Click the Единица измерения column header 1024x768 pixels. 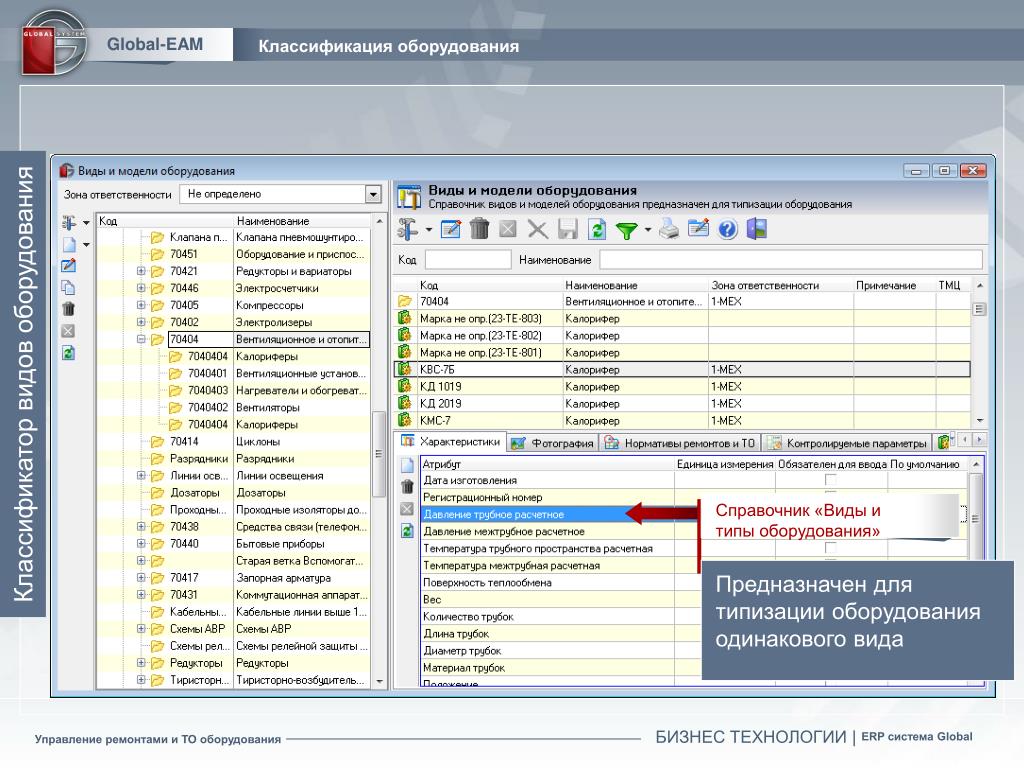[x=724, y=464]
